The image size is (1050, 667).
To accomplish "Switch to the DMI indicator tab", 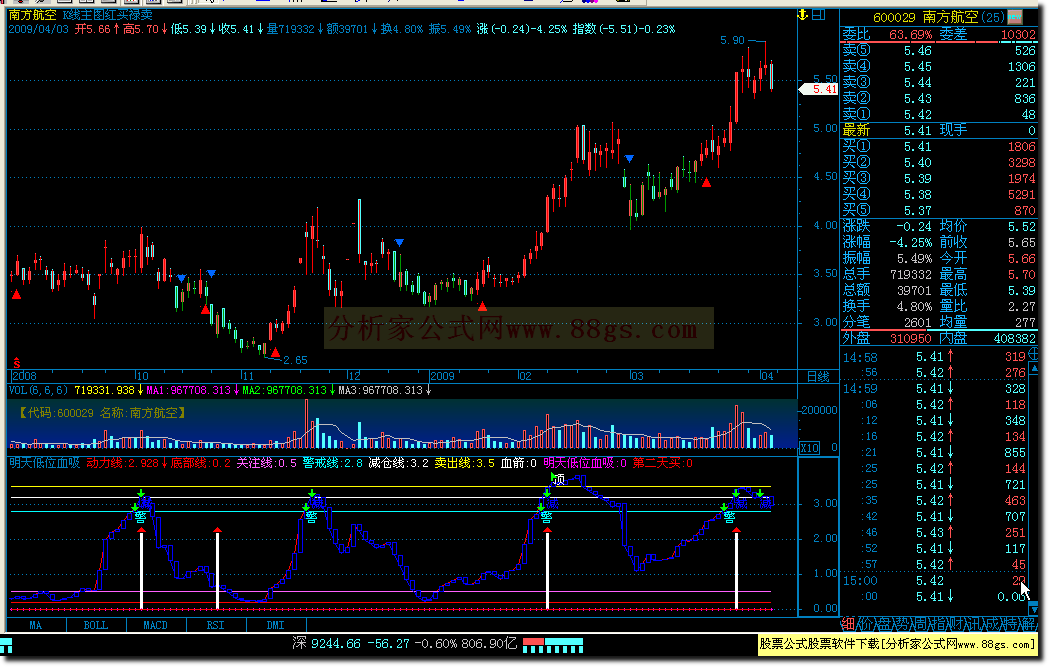I will point(275,625).
